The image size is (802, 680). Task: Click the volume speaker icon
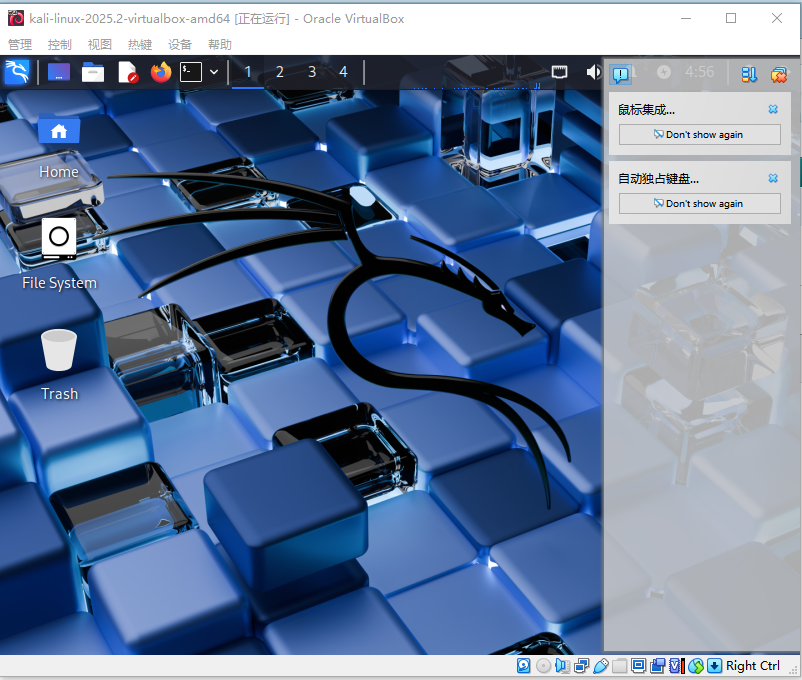594,72
